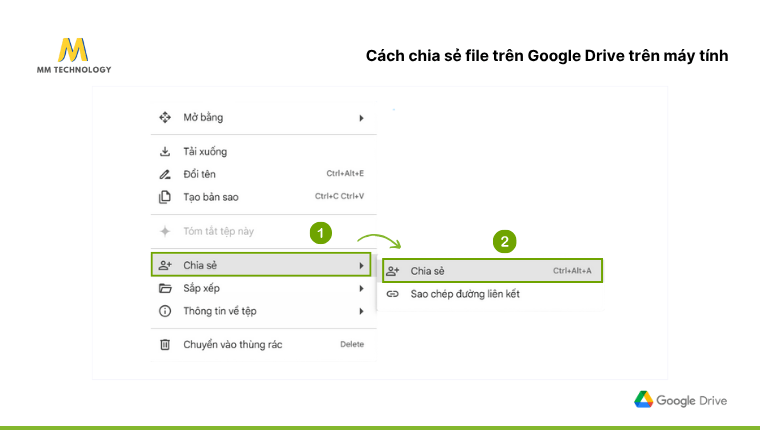
Task: Click the Ctrl+Alt+E shortcut text
Action: (x=345, y=174)
